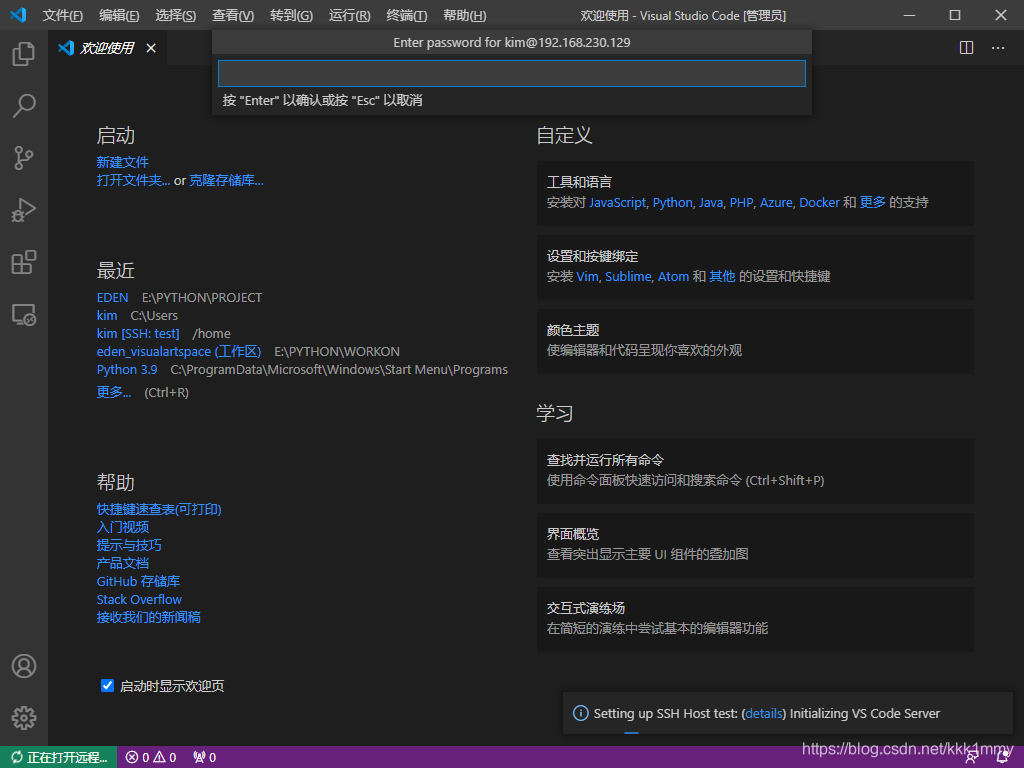Open the Manage gear menu

pos(24,718)
